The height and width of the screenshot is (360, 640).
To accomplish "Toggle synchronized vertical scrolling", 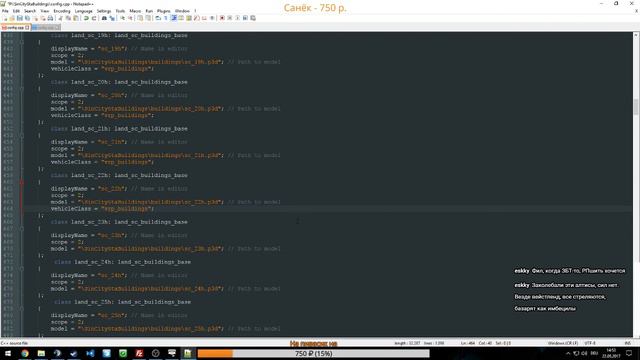I will pyautogui.click(x=140, y=18).
